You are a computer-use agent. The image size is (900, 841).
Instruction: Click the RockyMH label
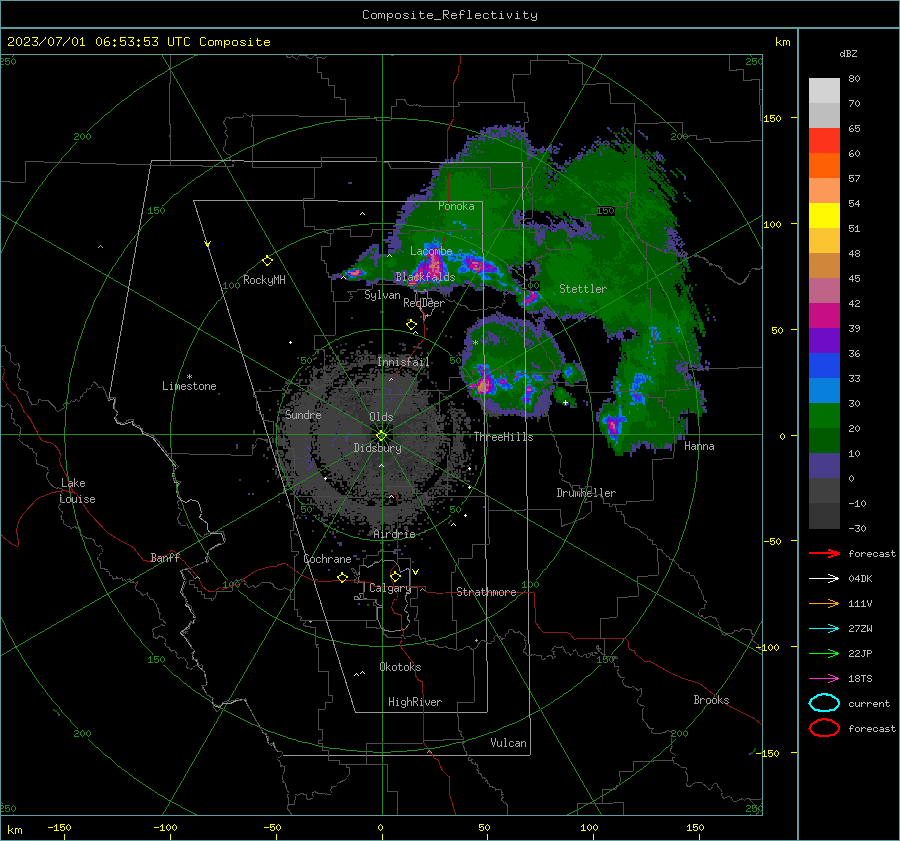pyautogui.click(x=264, y=280)
